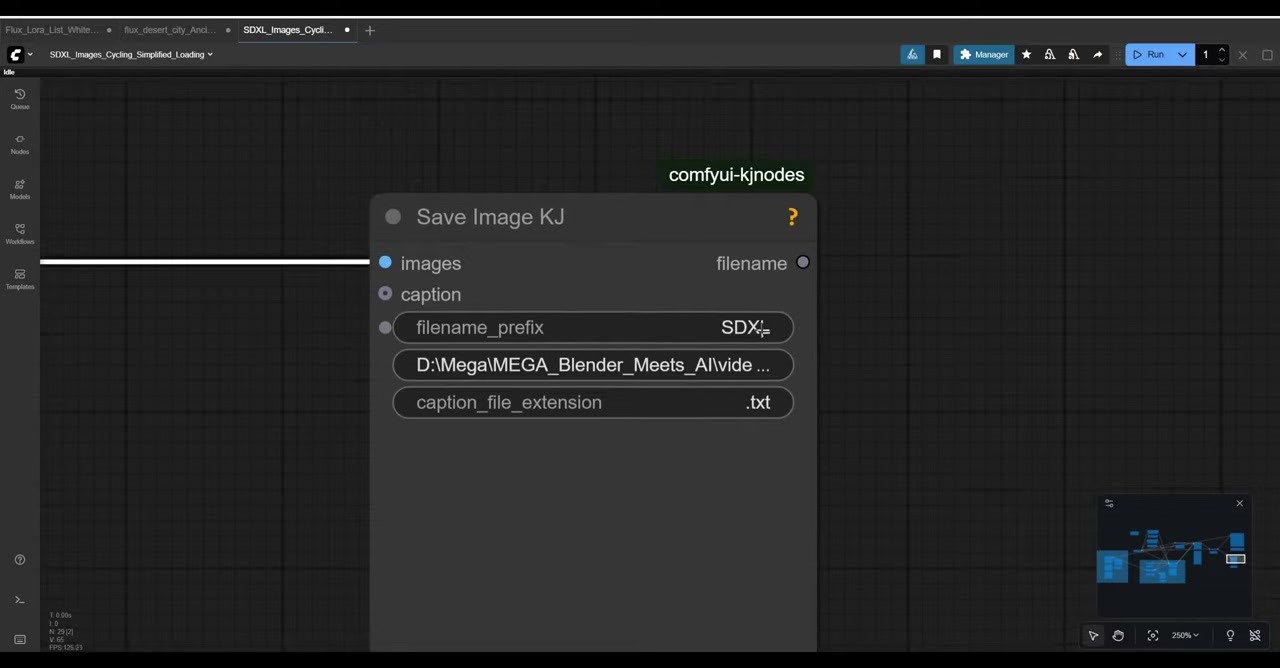Click the 'filename' output label

751,263
